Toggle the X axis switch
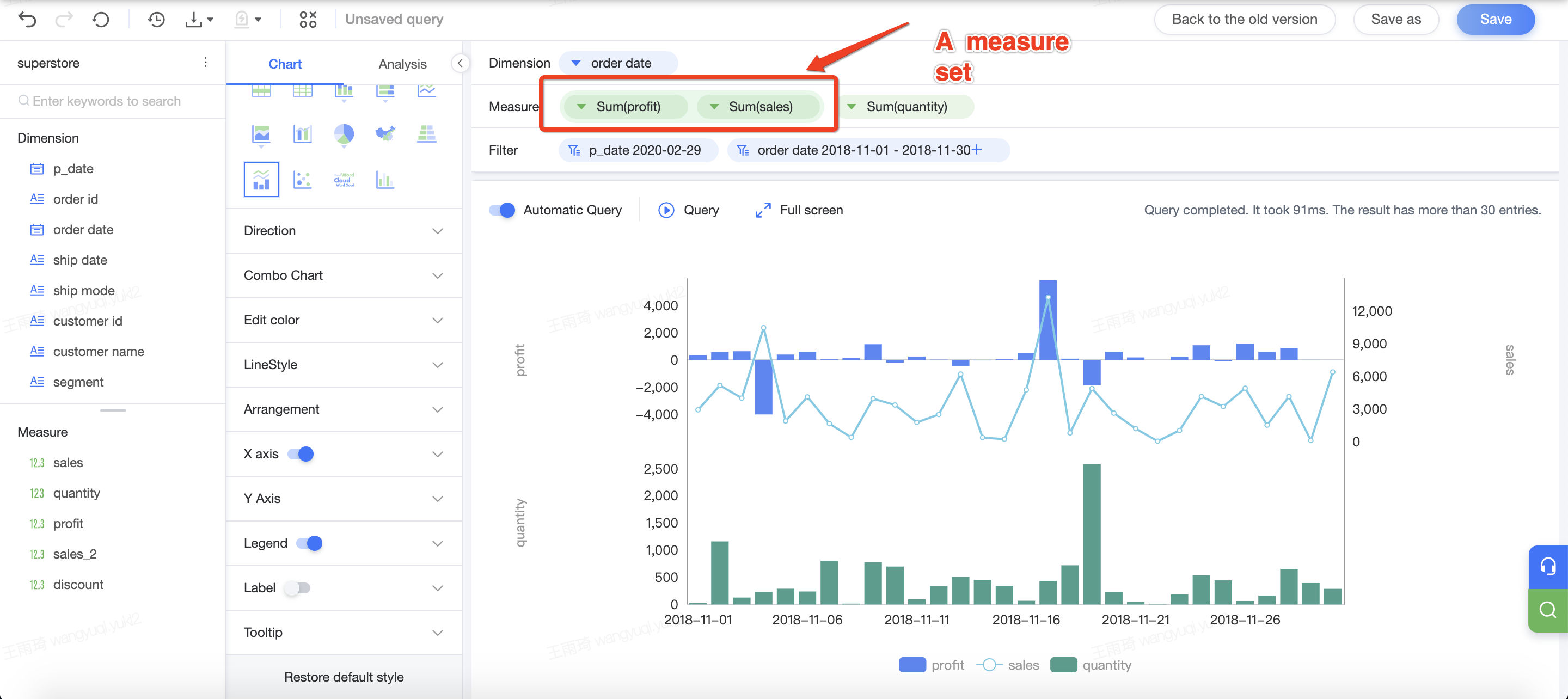This screenshot has width=1568, height=699. click(301, 454)
